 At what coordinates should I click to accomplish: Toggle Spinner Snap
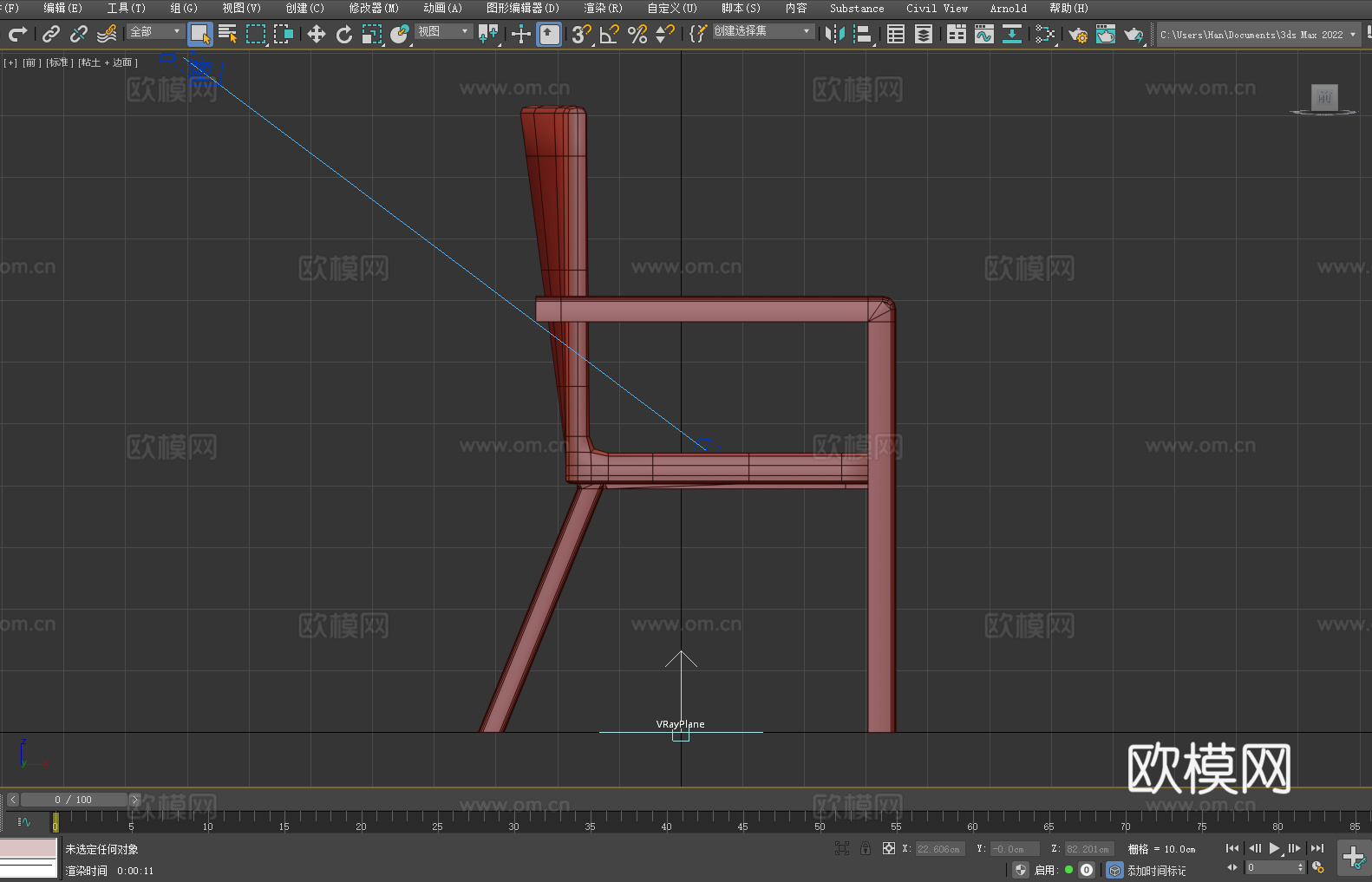pyautogui.click(x=665, y=34)
